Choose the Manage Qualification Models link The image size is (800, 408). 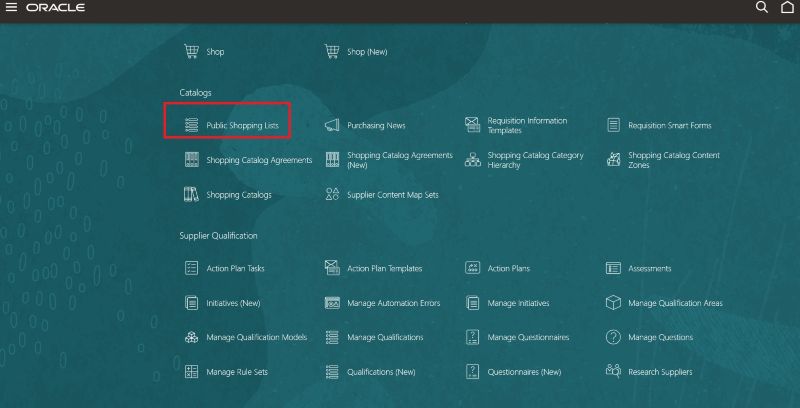pyautogui.click(x=257, y=337)
